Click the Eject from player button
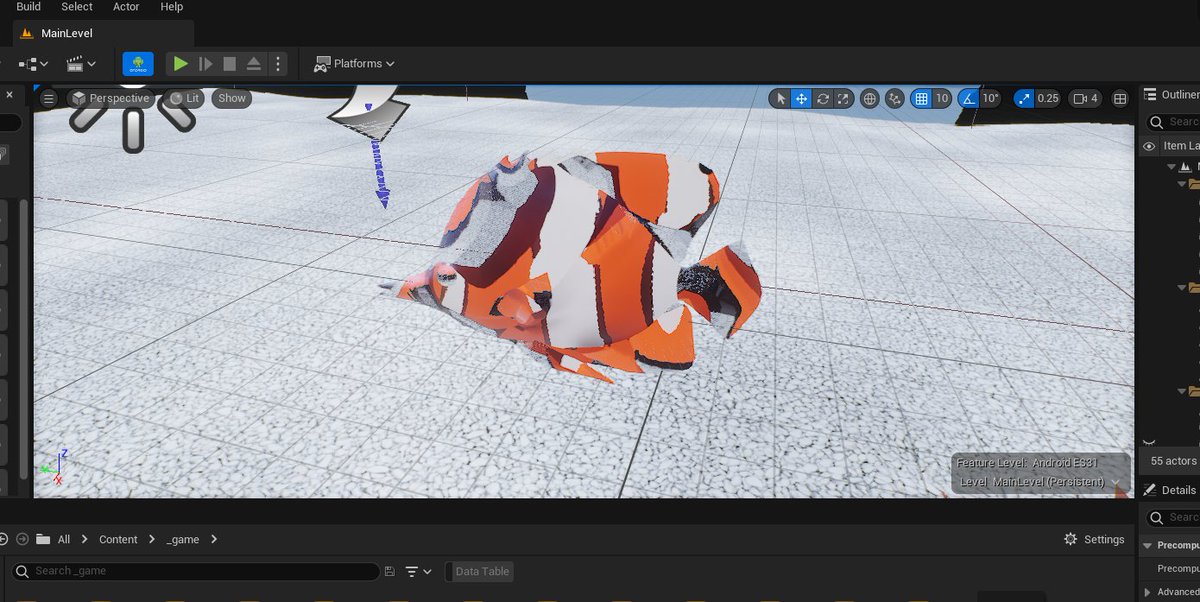Image resolution: width=1200 pixels, height=602 pixels. point(253,64)
